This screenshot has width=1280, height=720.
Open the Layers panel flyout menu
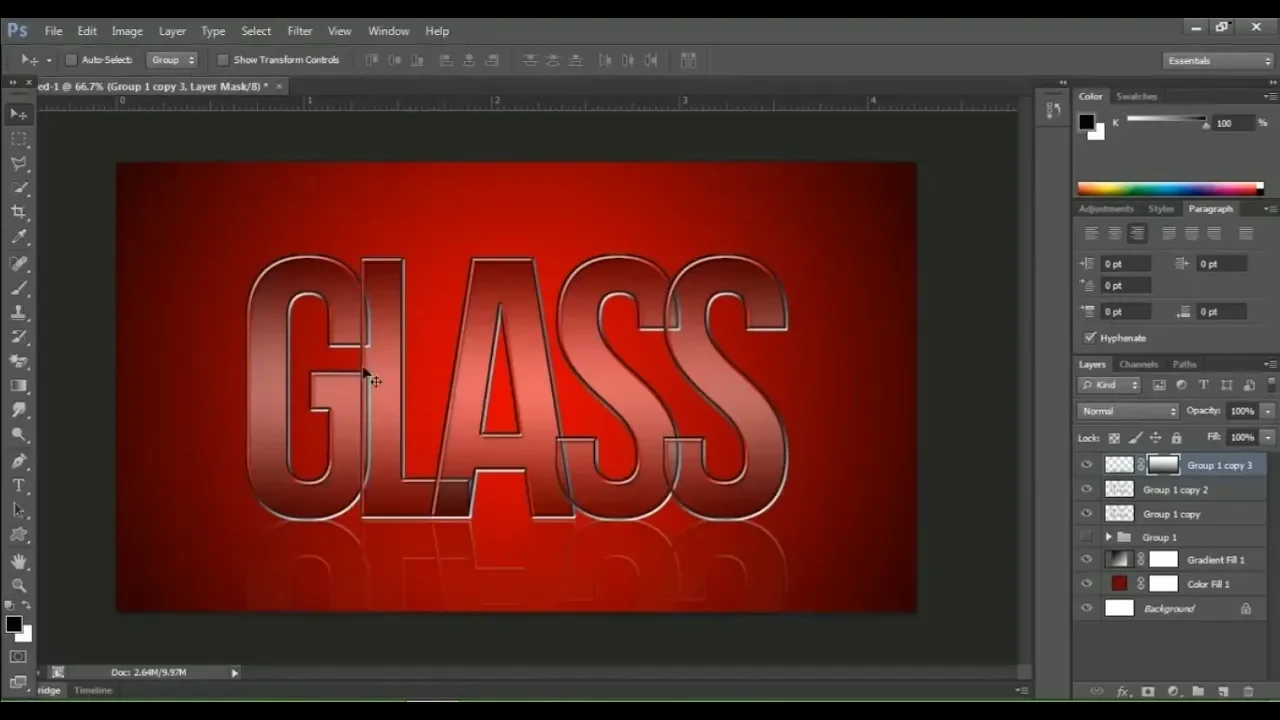coord(1269,364)
